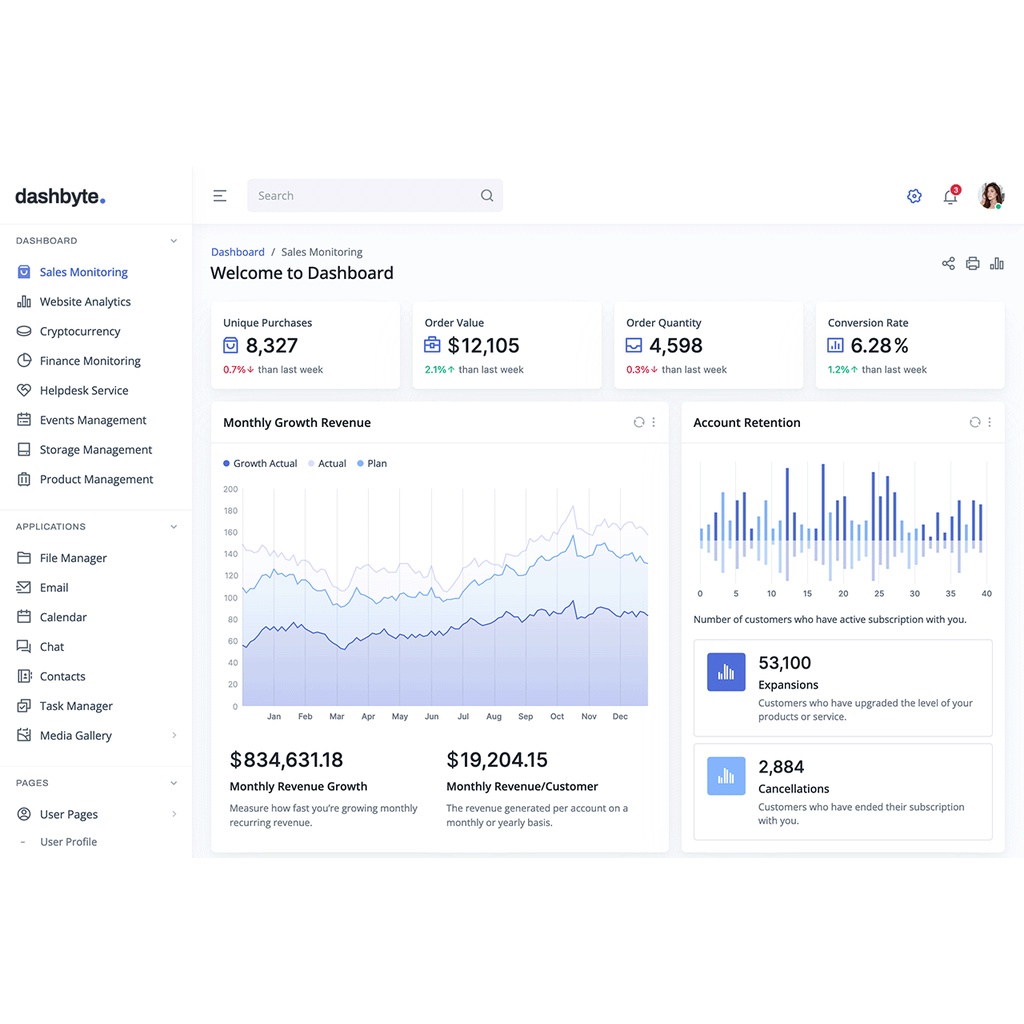Viewport: 1024px width, 1024px height.
Task: Click the 6.28% Conversion Rate figure
Action: tap(880, 345)
